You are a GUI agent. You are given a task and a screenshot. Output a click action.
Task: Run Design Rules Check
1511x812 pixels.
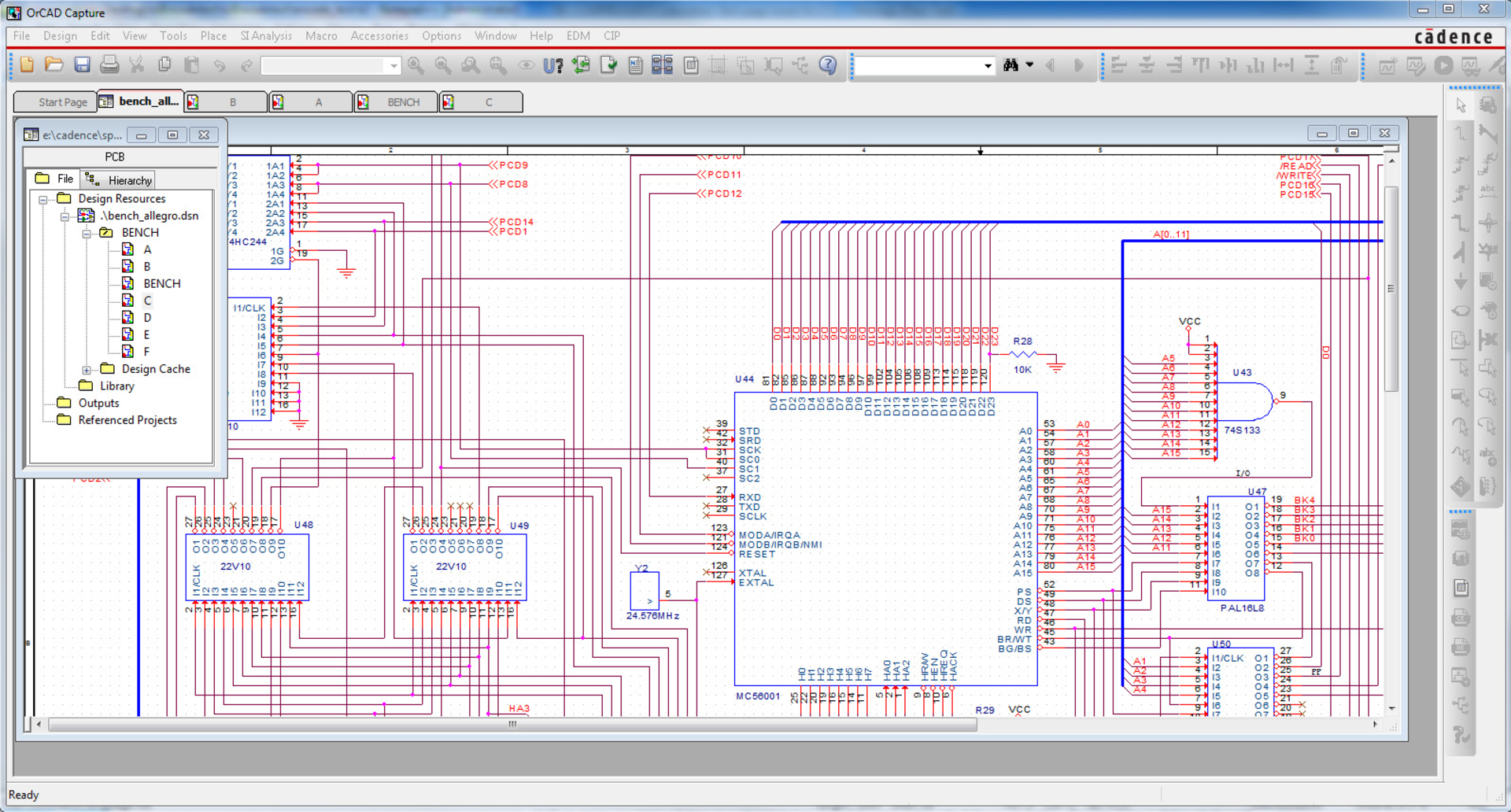coord(608,65)
